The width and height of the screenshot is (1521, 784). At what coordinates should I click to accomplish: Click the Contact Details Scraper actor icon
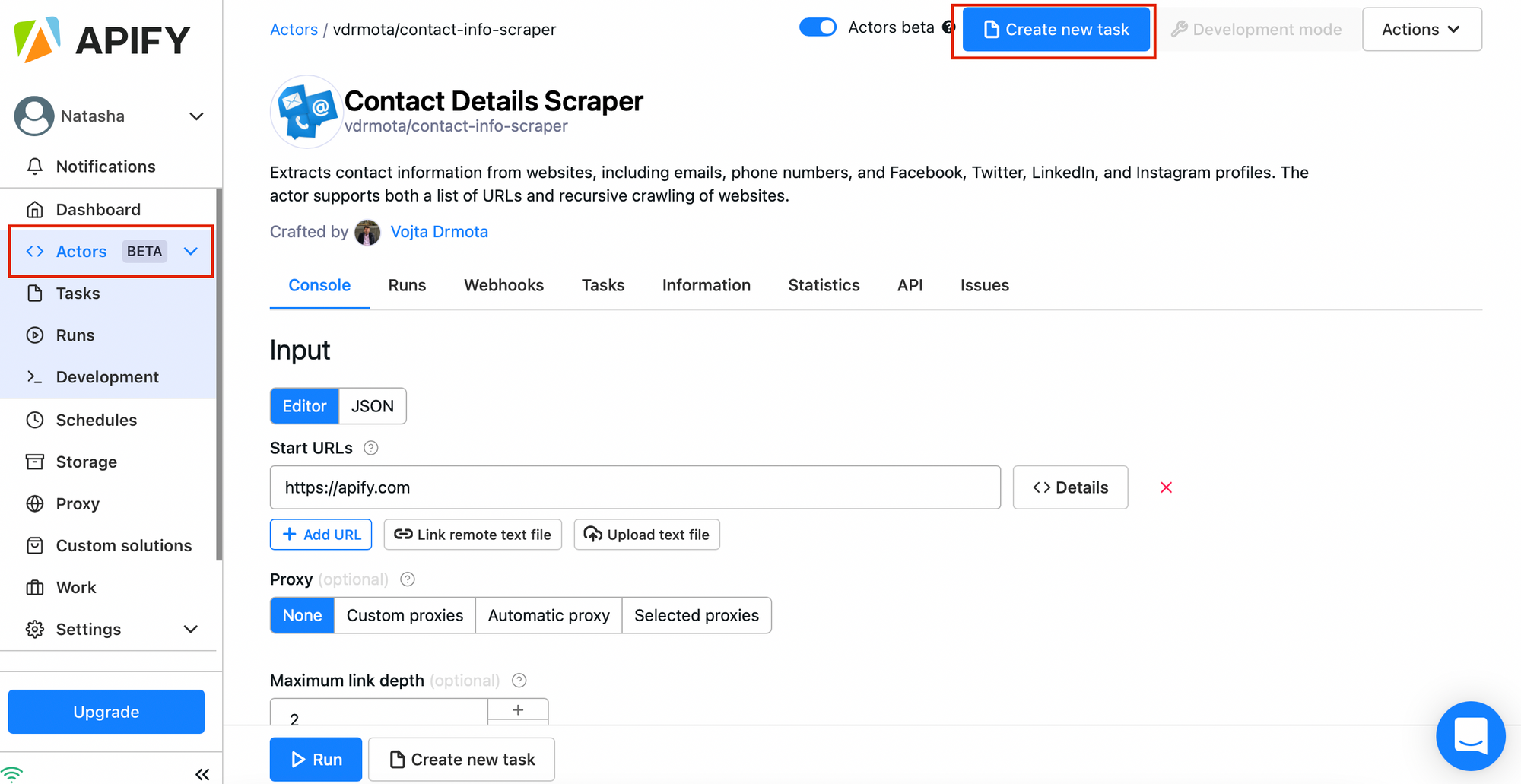pyautogui.click(x=306, y=112)
